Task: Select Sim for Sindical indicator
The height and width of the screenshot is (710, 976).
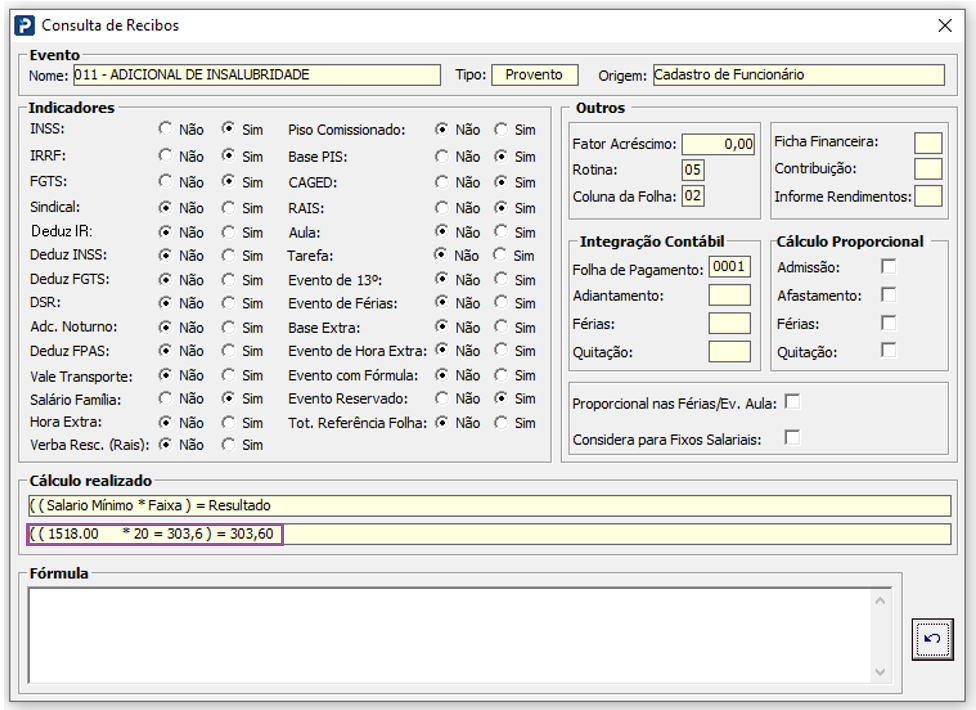Action: [x=228, y=207]
